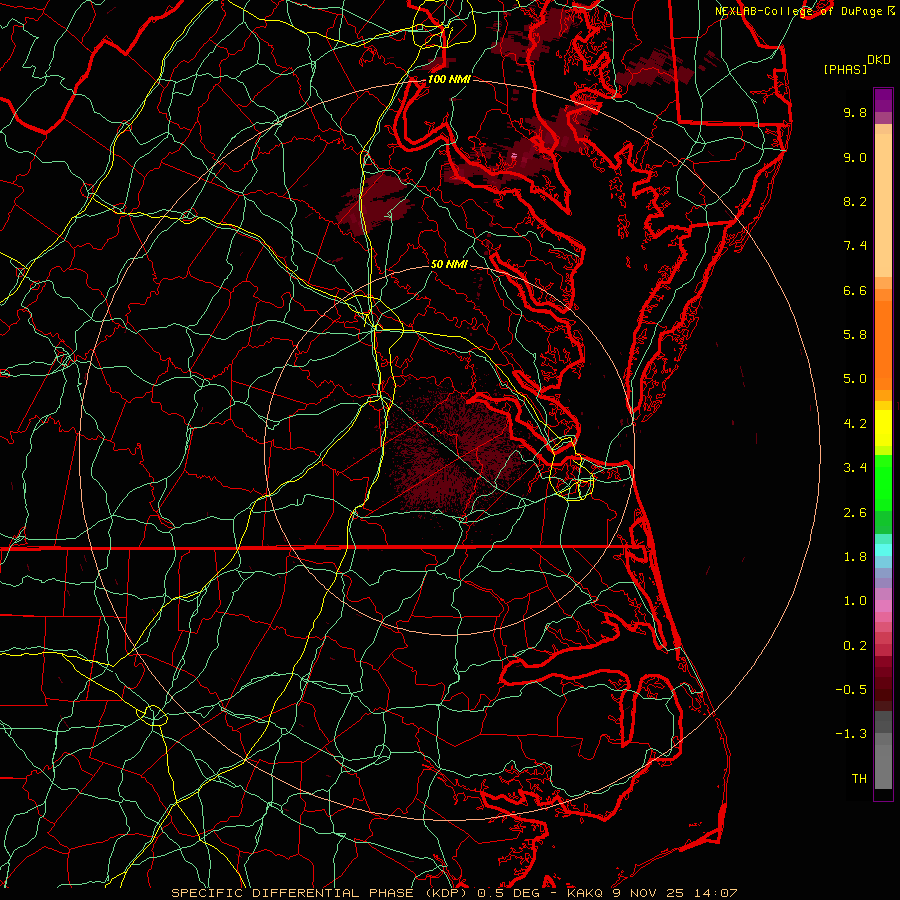
Task: Click the speckled KDP echo inside the 50 NMI ring
Action: (x=453, y=451)
